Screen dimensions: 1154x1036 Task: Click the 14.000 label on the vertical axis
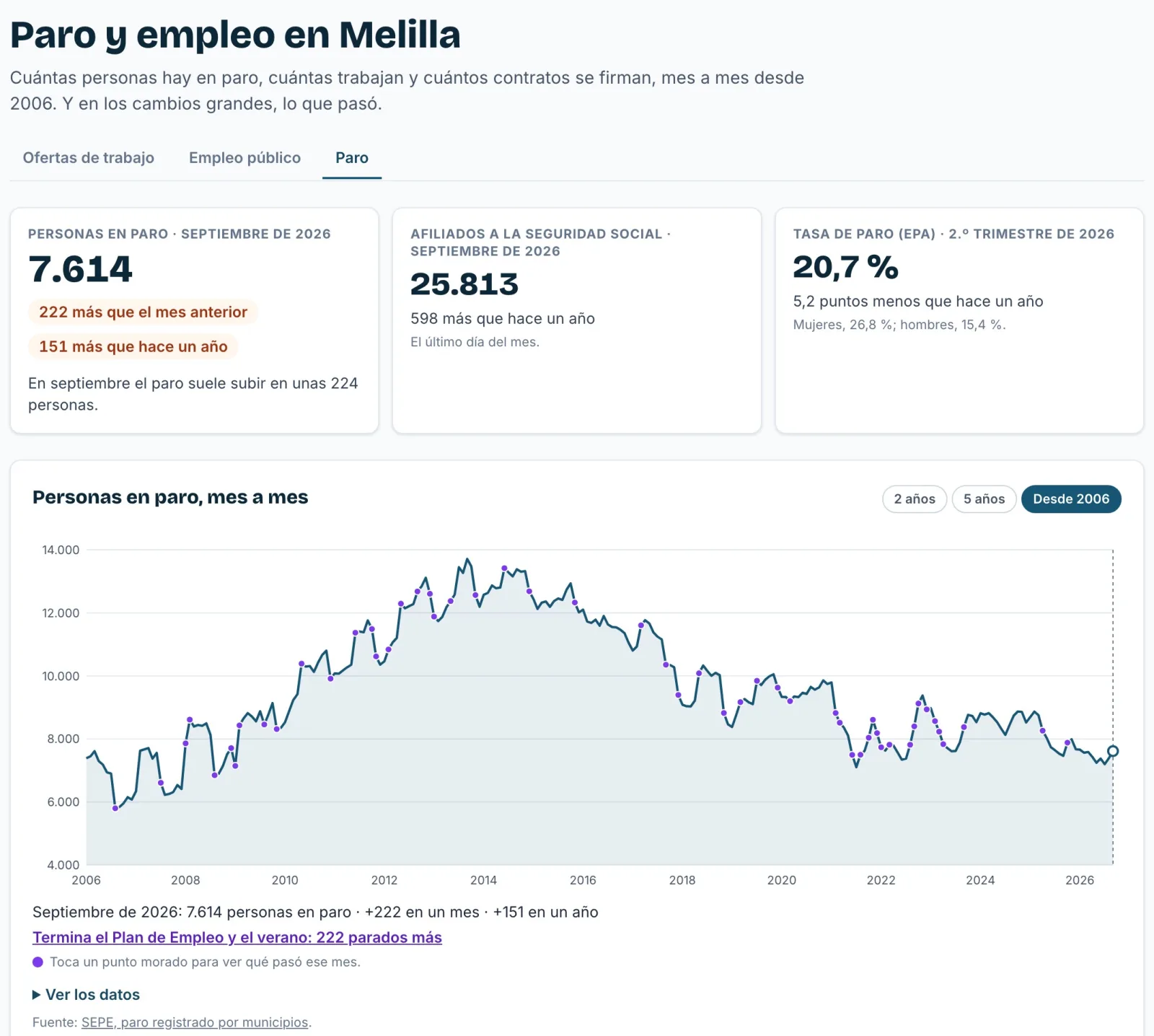point(61,550)
